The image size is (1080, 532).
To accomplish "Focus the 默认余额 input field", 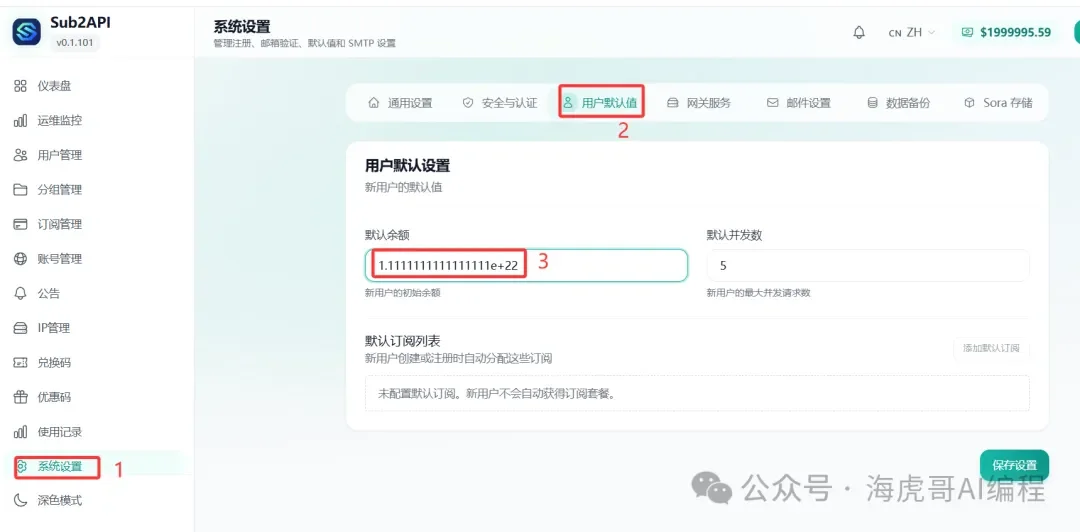I will [x=526, y=265].
